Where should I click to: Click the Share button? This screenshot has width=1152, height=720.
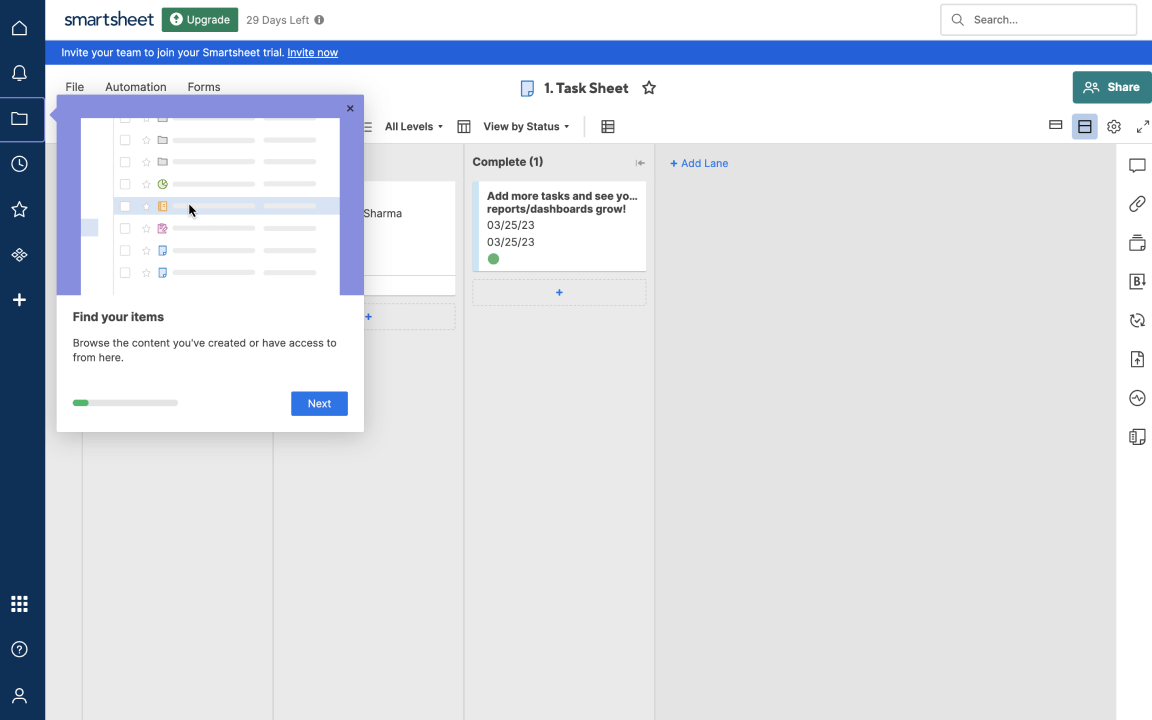1112,87
